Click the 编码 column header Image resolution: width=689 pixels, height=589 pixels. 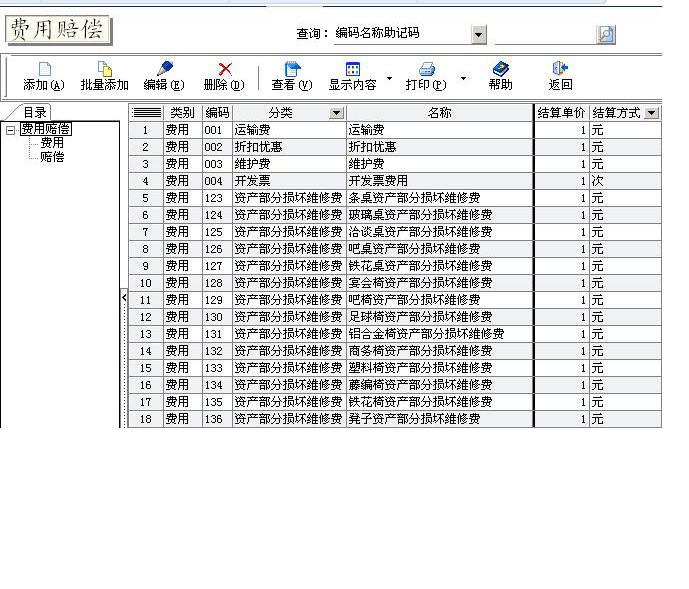tap(218, 113)
